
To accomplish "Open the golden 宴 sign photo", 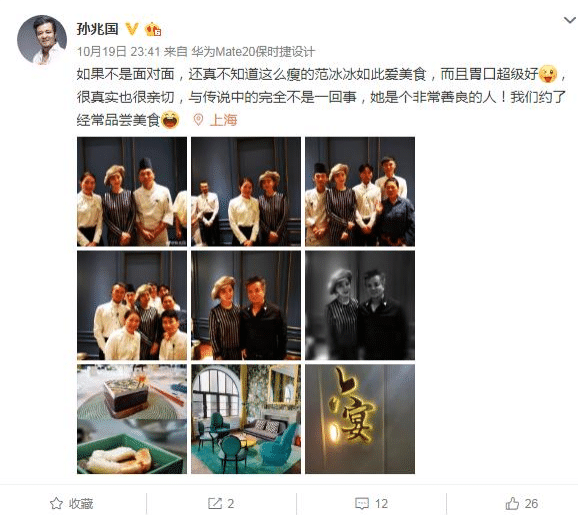I will coord(360,419).
